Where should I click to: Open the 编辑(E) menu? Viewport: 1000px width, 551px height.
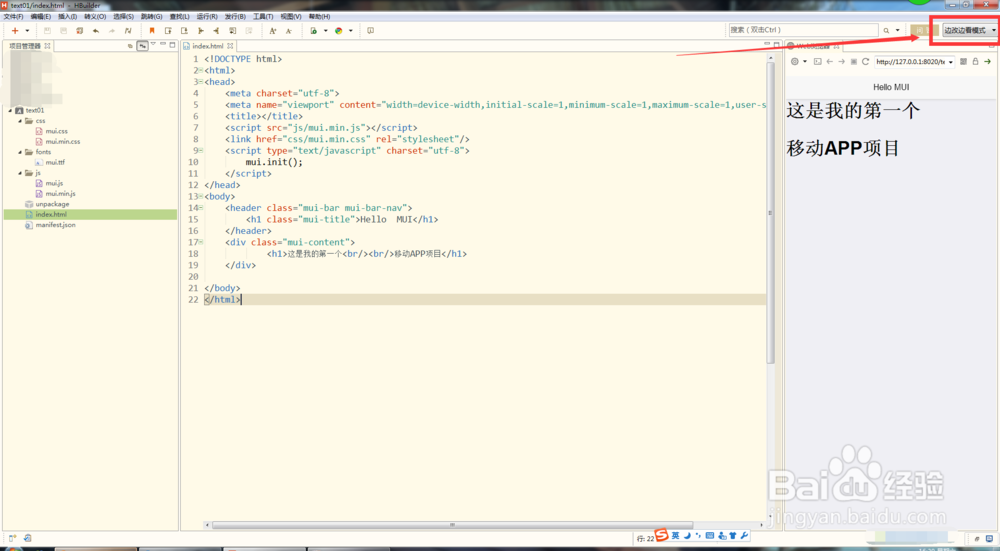coord(41,17)
